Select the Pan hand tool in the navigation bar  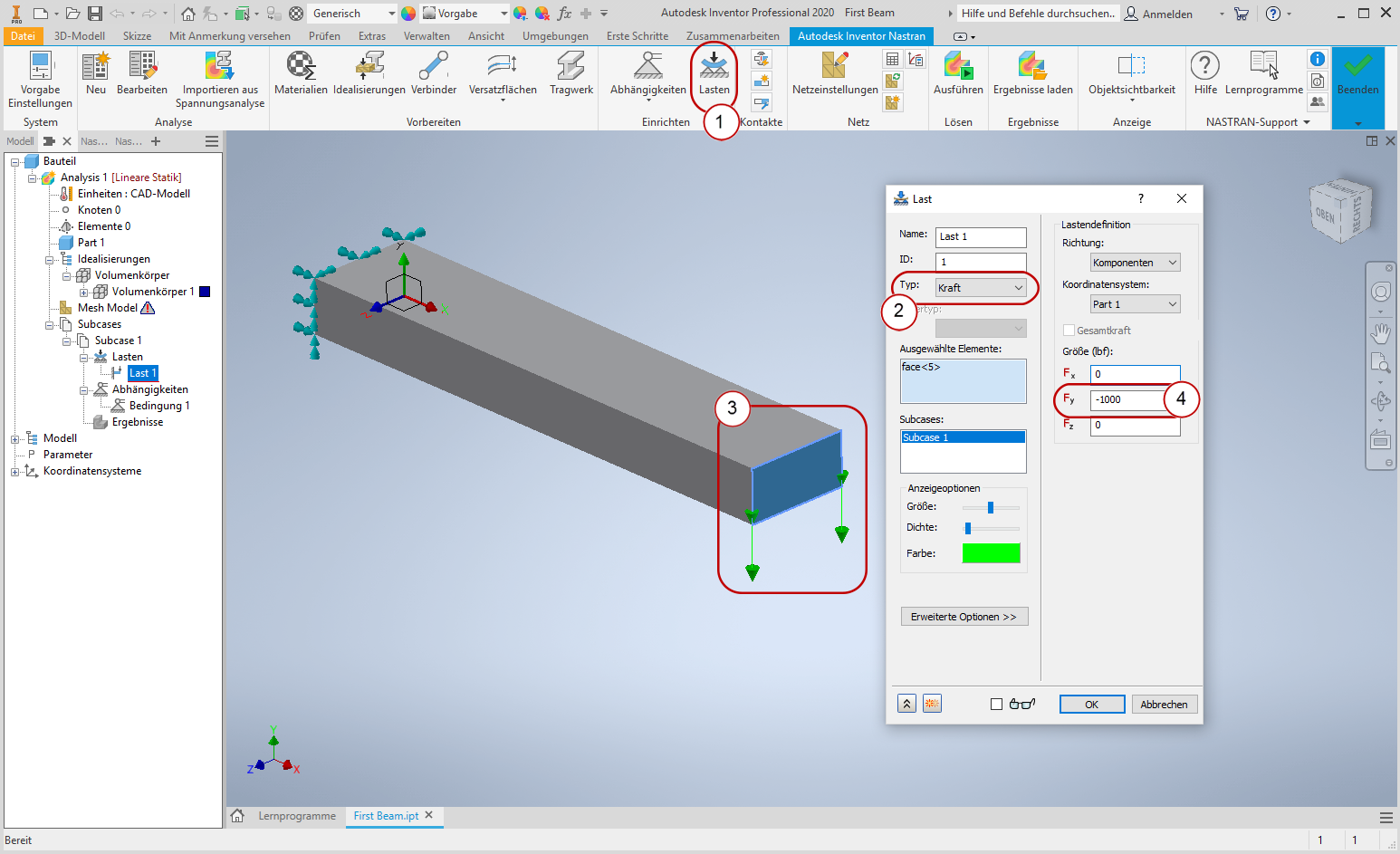click(x=1381, y=333)
